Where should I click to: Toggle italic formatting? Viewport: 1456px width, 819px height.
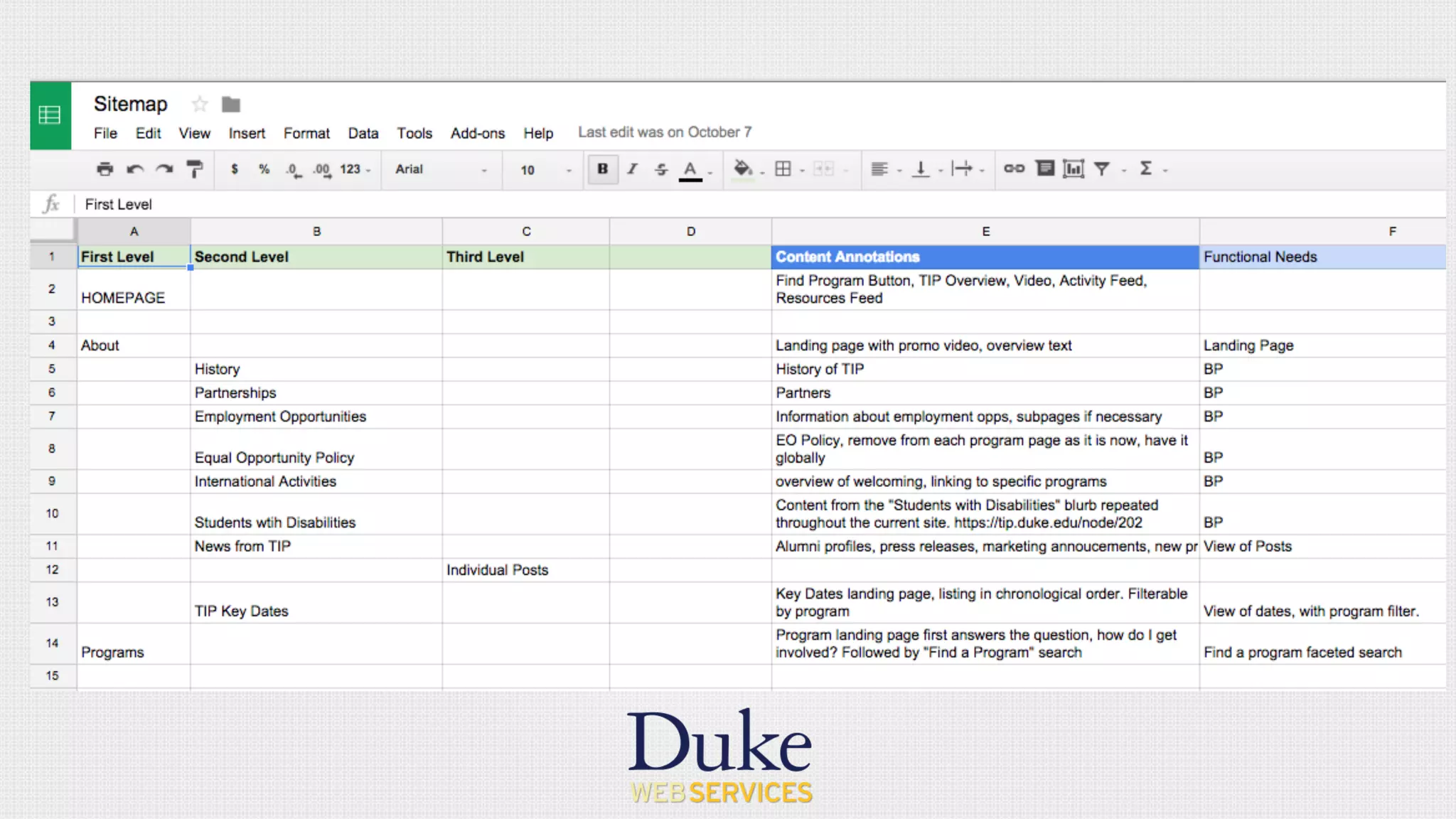click(x=632, y=169)
